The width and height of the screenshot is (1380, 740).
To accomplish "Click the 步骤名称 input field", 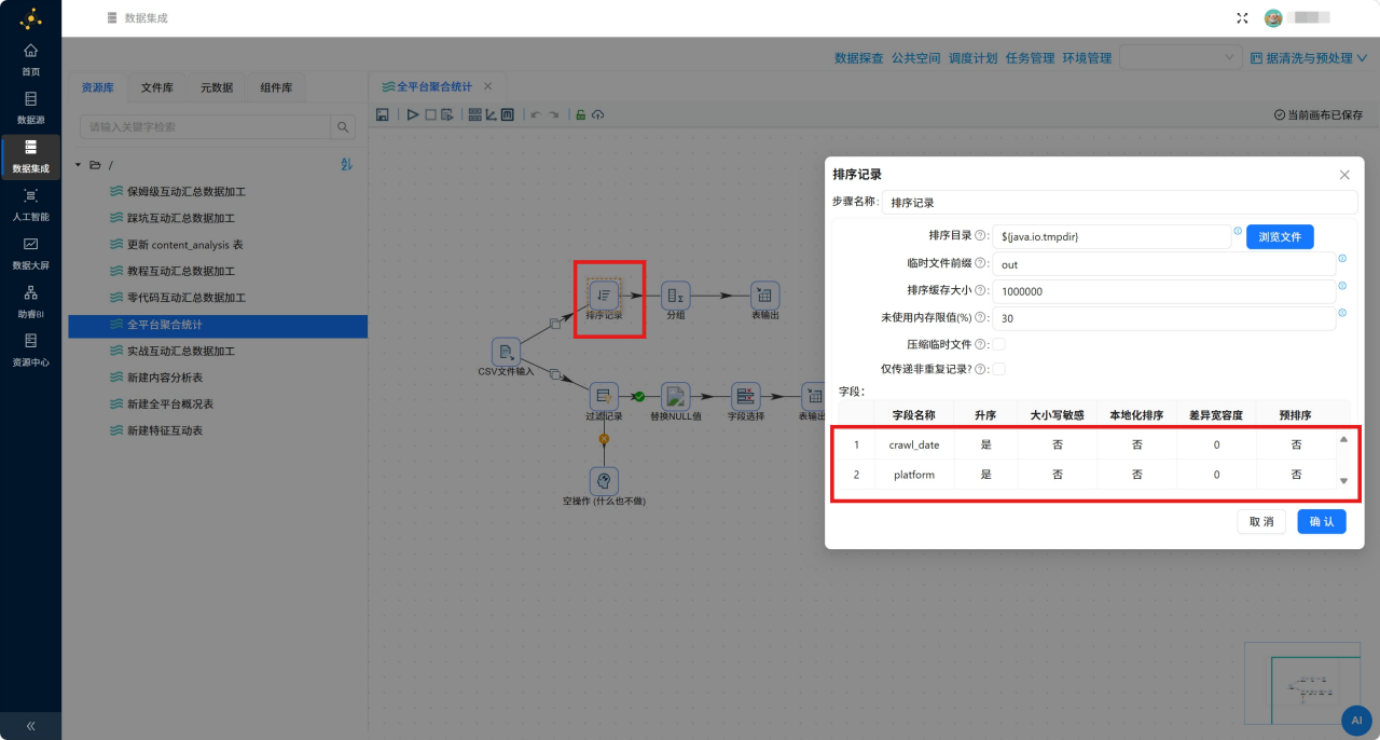I will click(1119, 202).
